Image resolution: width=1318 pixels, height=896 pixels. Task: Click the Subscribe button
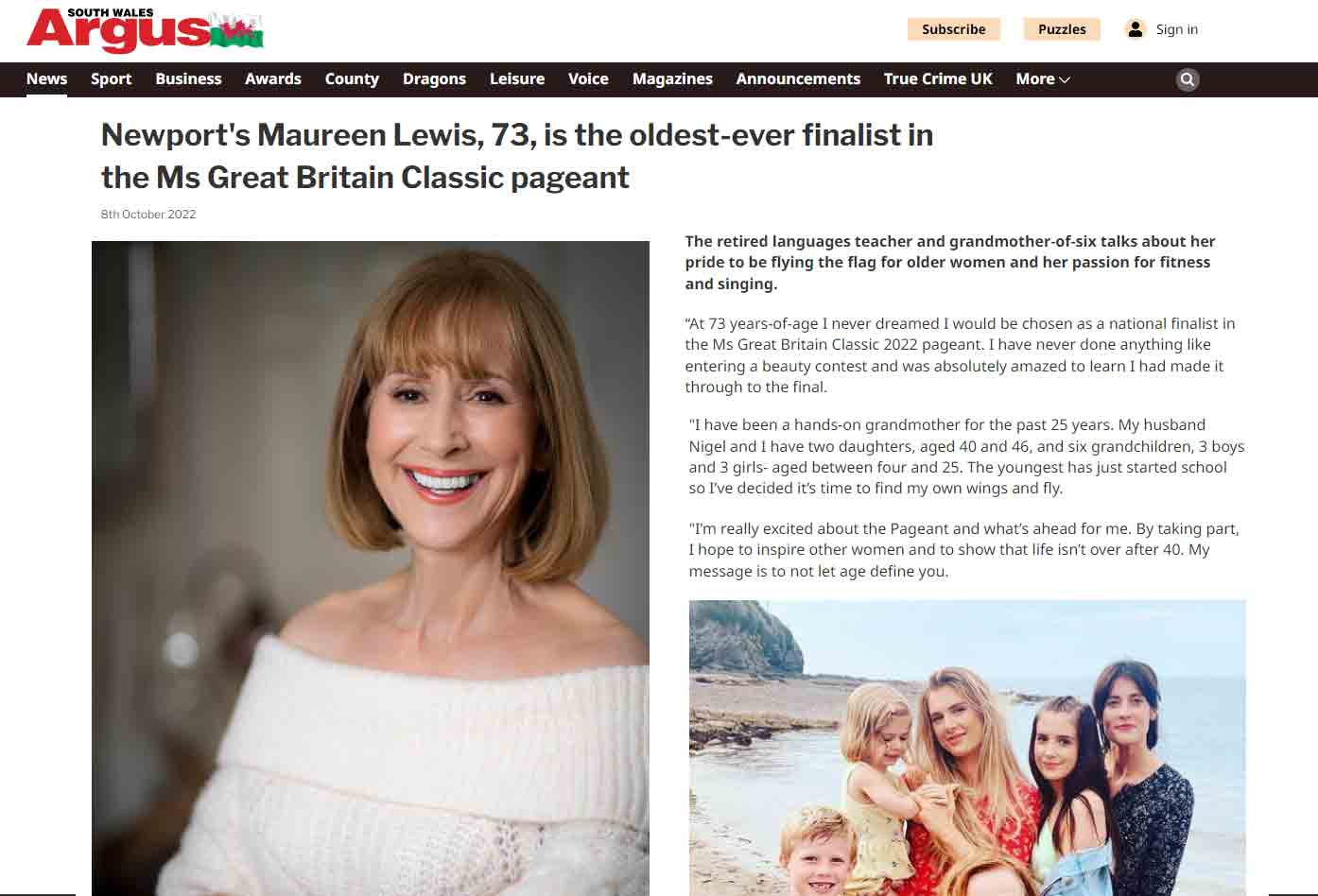(x=954, y=29)
